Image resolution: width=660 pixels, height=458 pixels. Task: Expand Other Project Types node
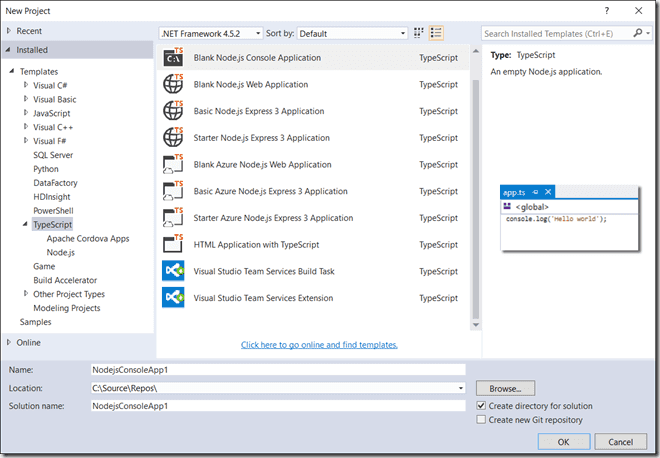[x=26, y=293]
